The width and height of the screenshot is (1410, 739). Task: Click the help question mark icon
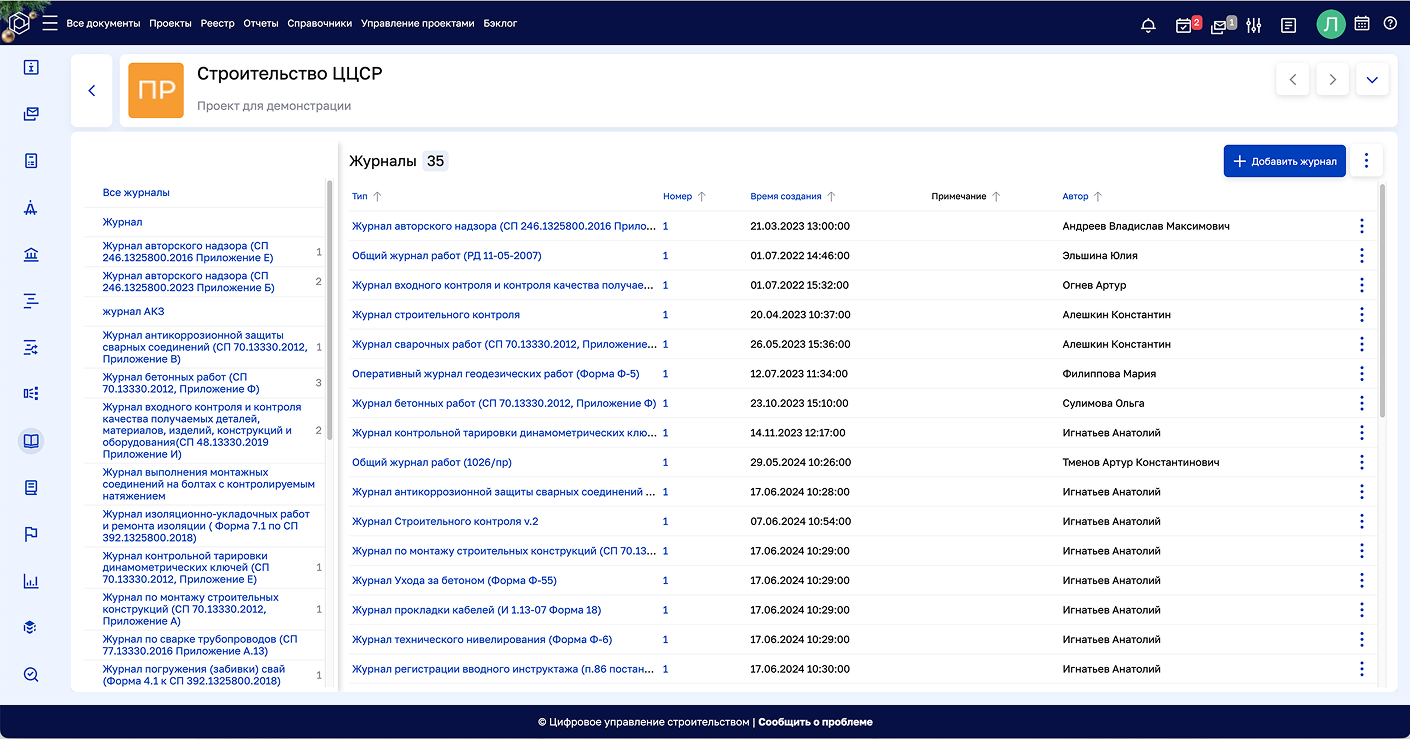pyautogui.click(x=1390, y=24)
